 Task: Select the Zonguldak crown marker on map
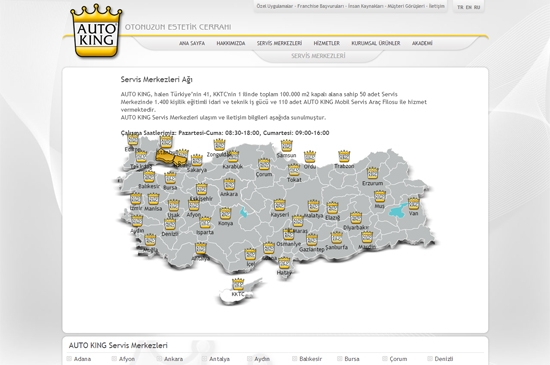coord(219,145)
